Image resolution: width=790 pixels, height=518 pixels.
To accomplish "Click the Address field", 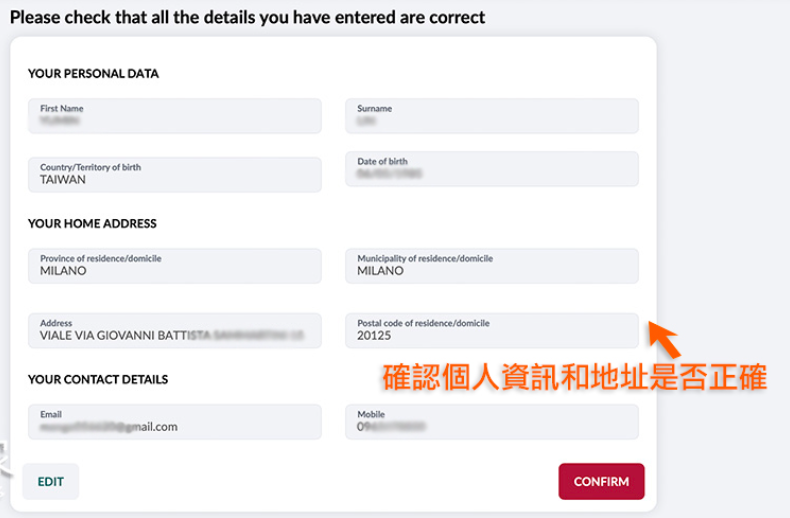I will click(x=175, y=330).
